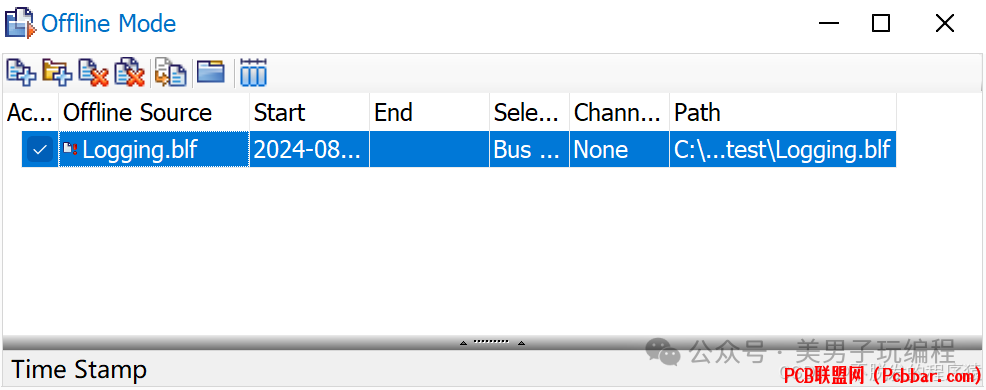Click the Offline Mode window title icon

tap(20, 23)
